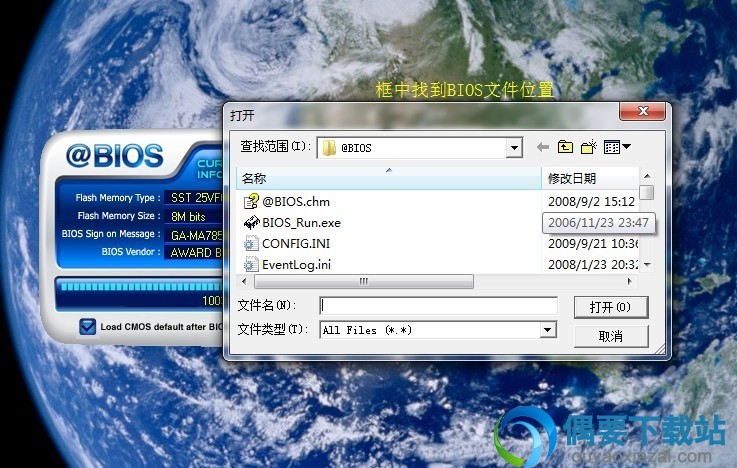
Task: Click the @BIOS folder icon in the location box
Action: pos(329,148)
